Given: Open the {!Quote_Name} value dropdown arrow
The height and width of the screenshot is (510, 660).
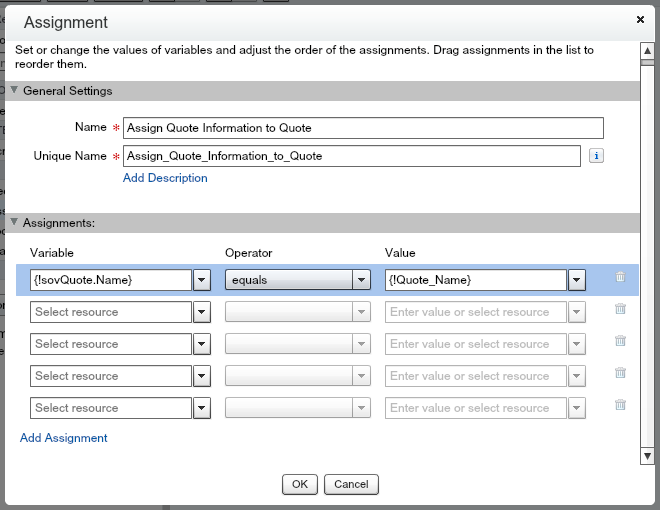Looking at the screenshot, I should (x=576, y=280).
